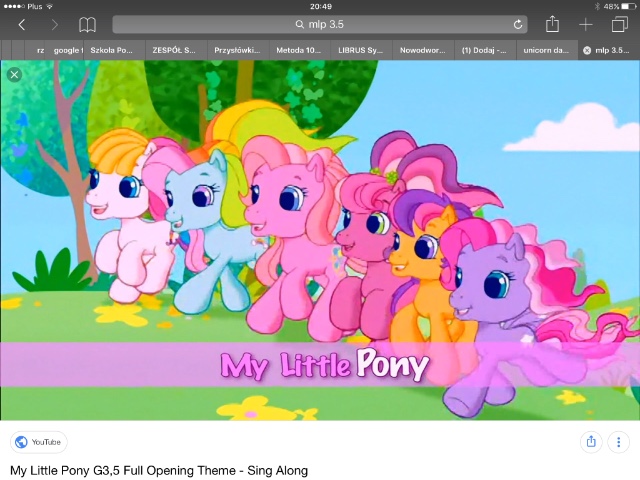640x480 pixels.
Task: Open the Safari bookmarks book icon
Action: [88, 25]
